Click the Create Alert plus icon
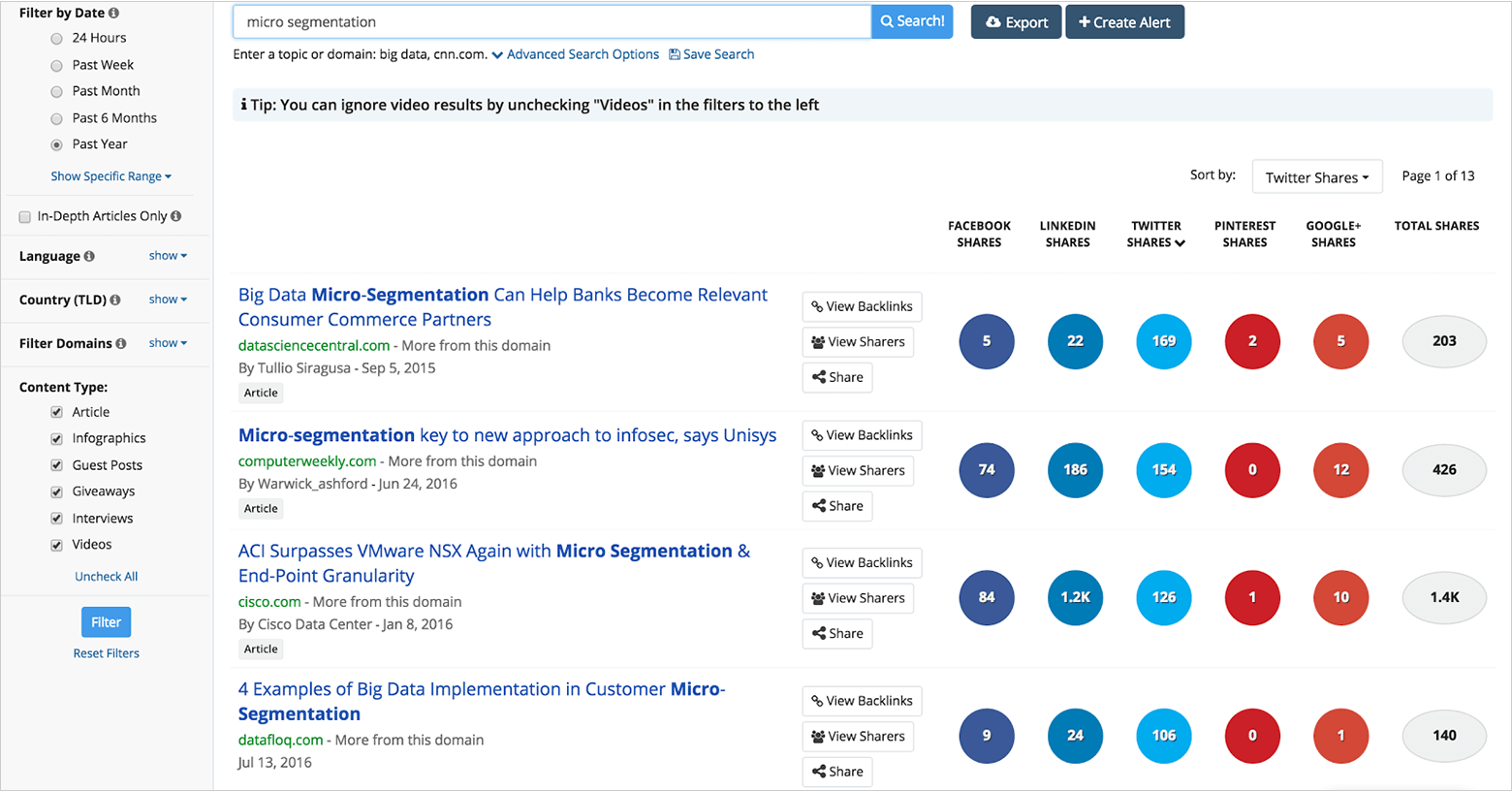Screen dimensions: 1512x791 coord(1084,21)
